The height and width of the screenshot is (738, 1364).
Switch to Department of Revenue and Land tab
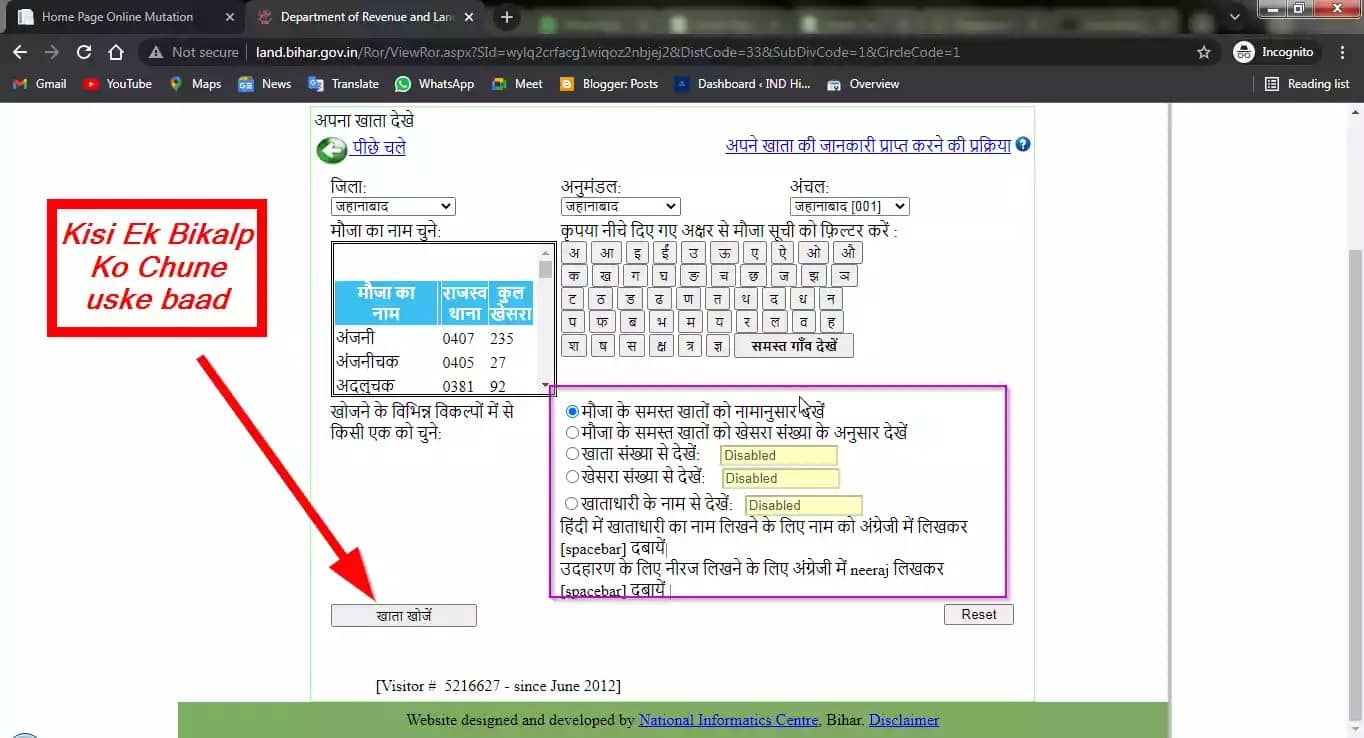(355, 17)
